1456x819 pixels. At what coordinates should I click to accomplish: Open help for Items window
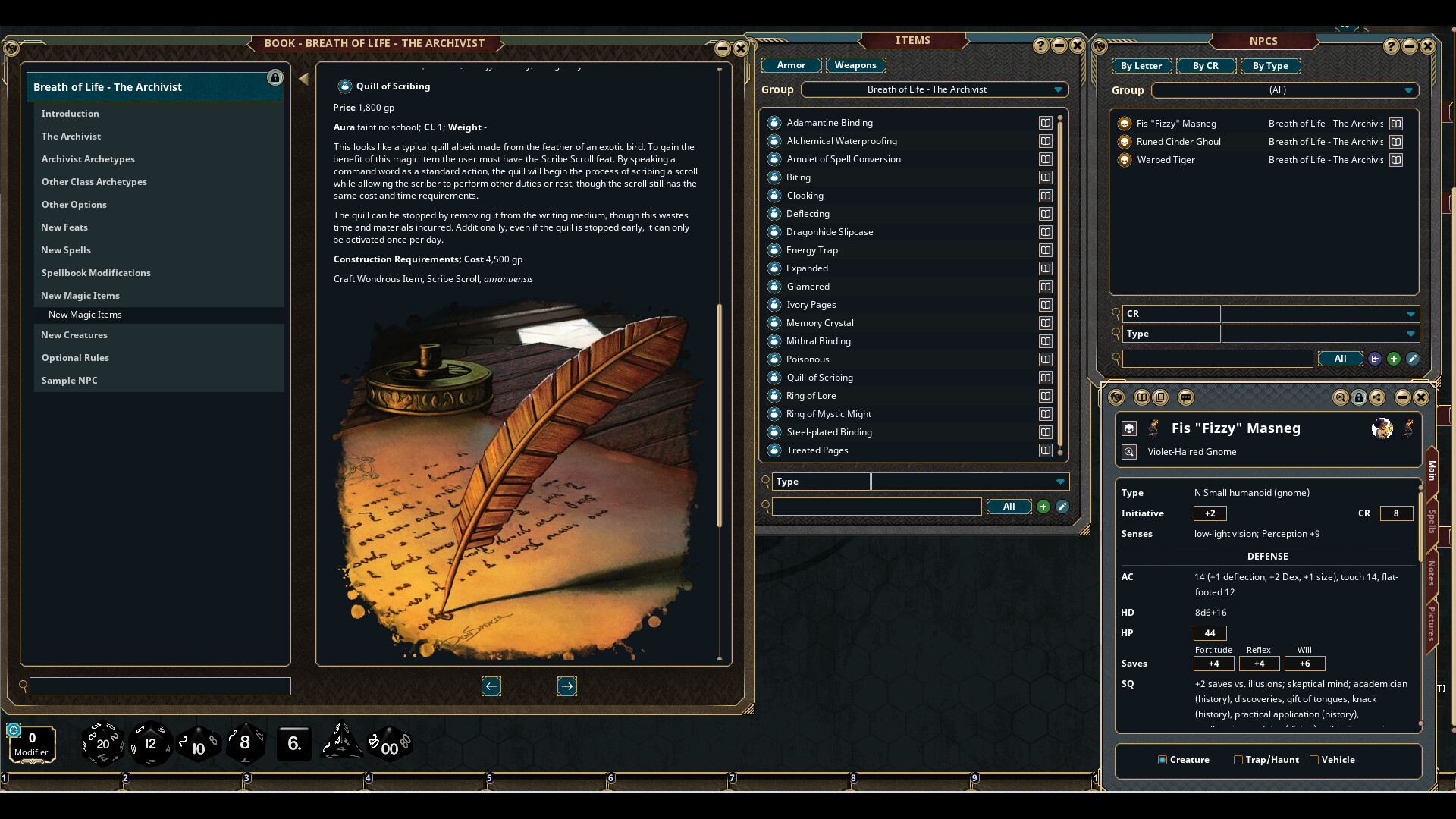tap(1041, 45)
